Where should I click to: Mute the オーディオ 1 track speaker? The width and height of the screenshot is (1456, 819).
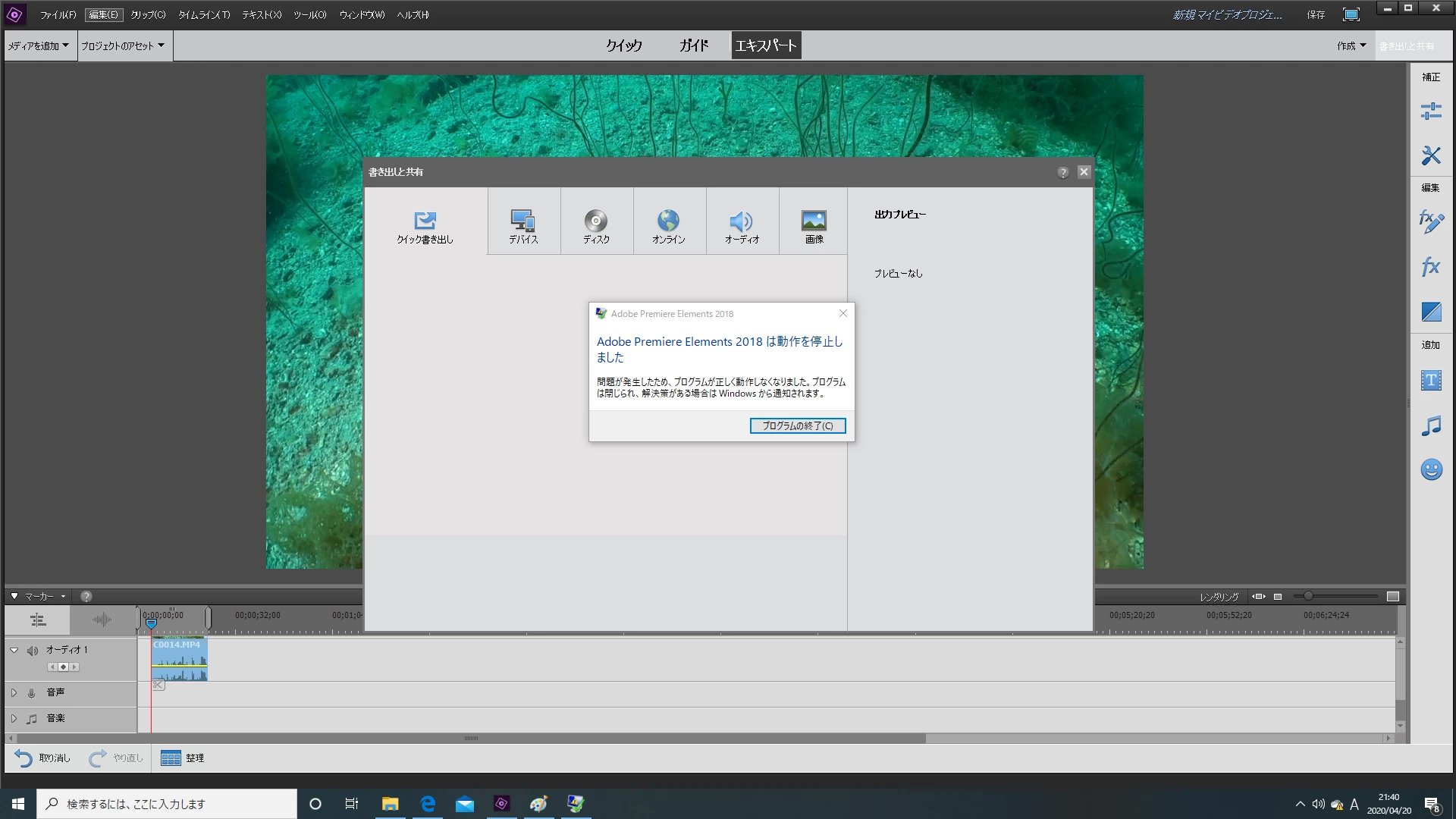[x=33, y=651]
